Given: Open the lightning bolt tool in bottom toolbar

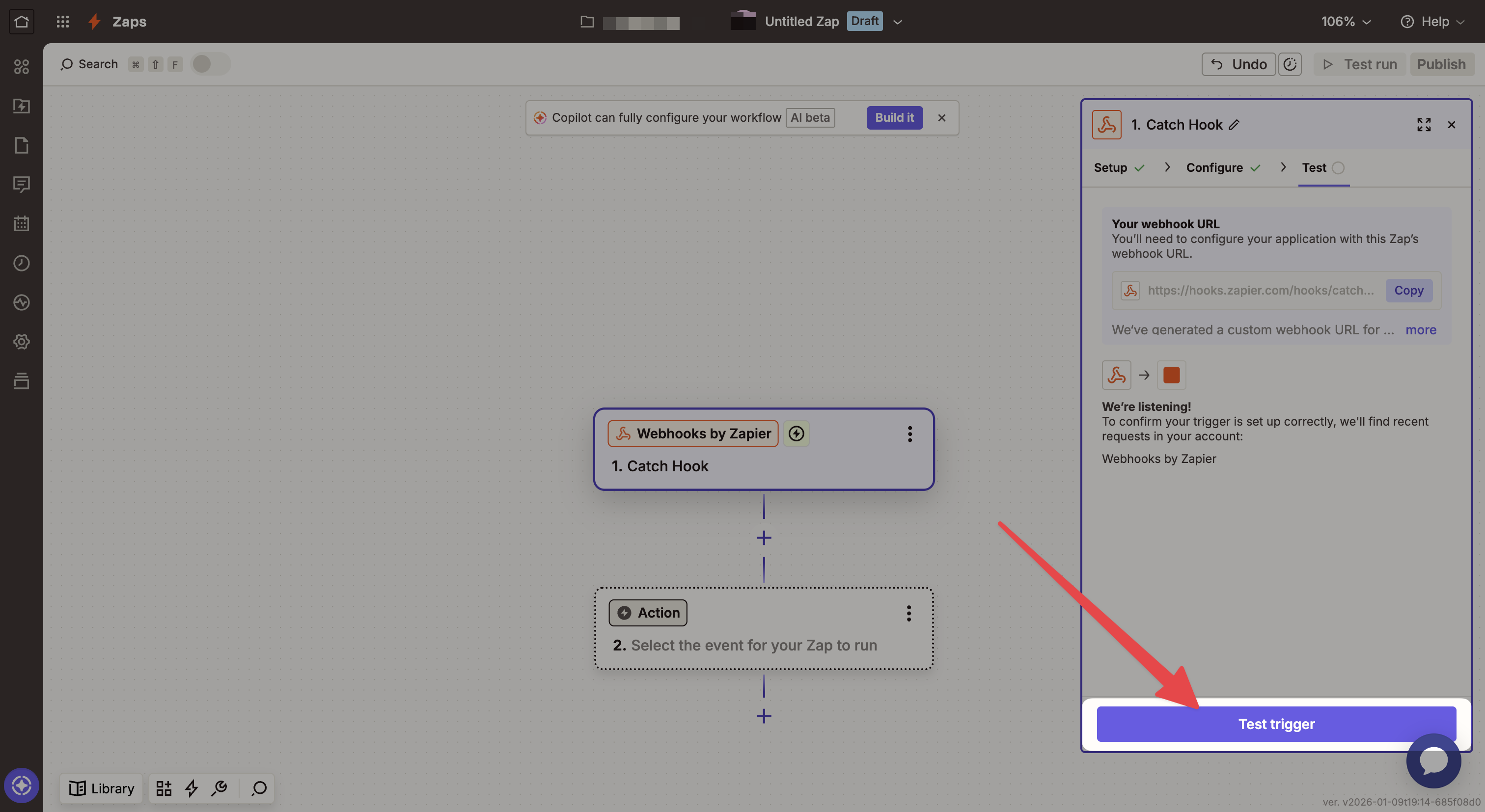Looking at the screenshot, I should click(x=192, y=788).
